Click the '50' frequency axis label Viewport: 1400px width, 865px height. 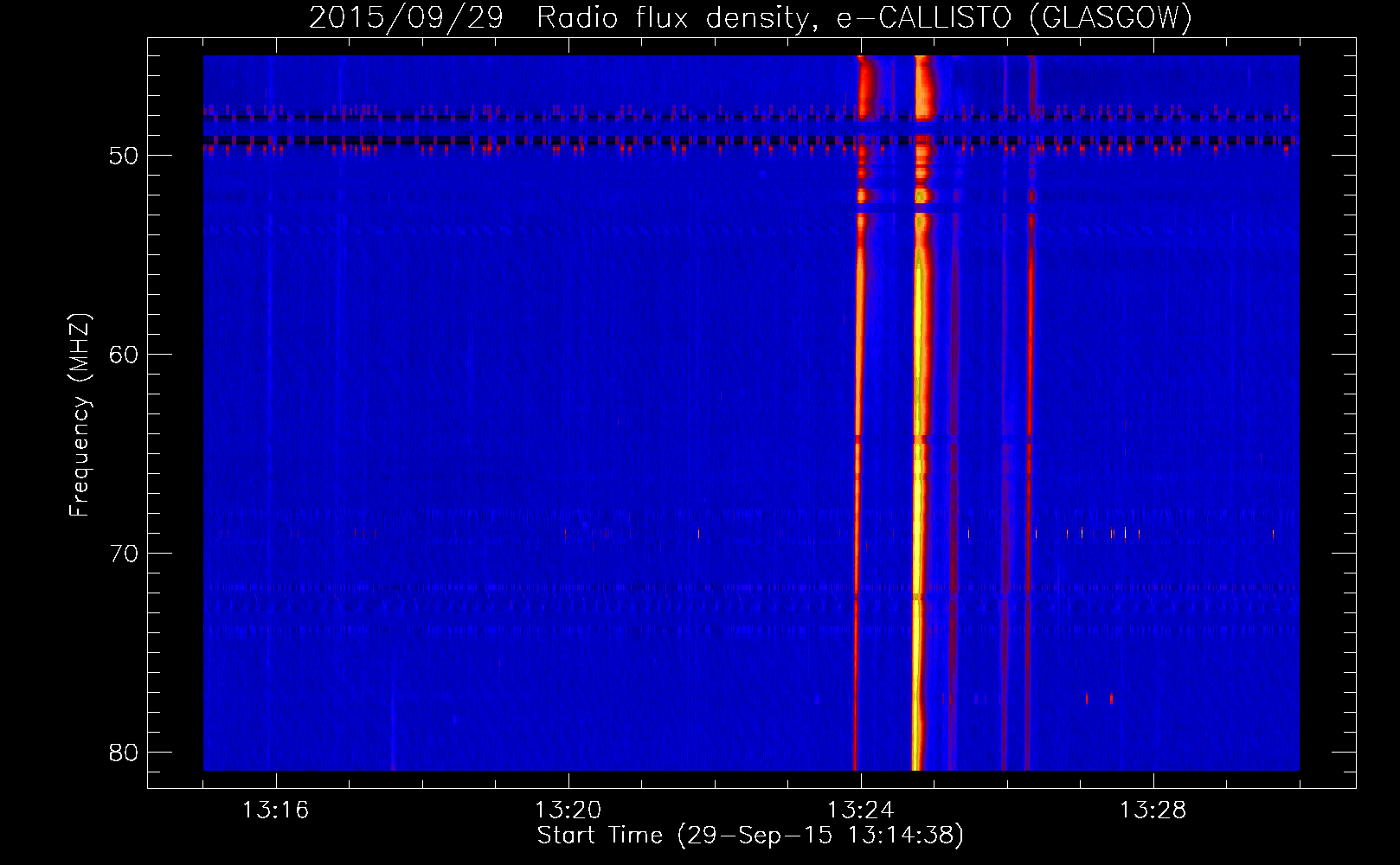click(x=125, y=156)
